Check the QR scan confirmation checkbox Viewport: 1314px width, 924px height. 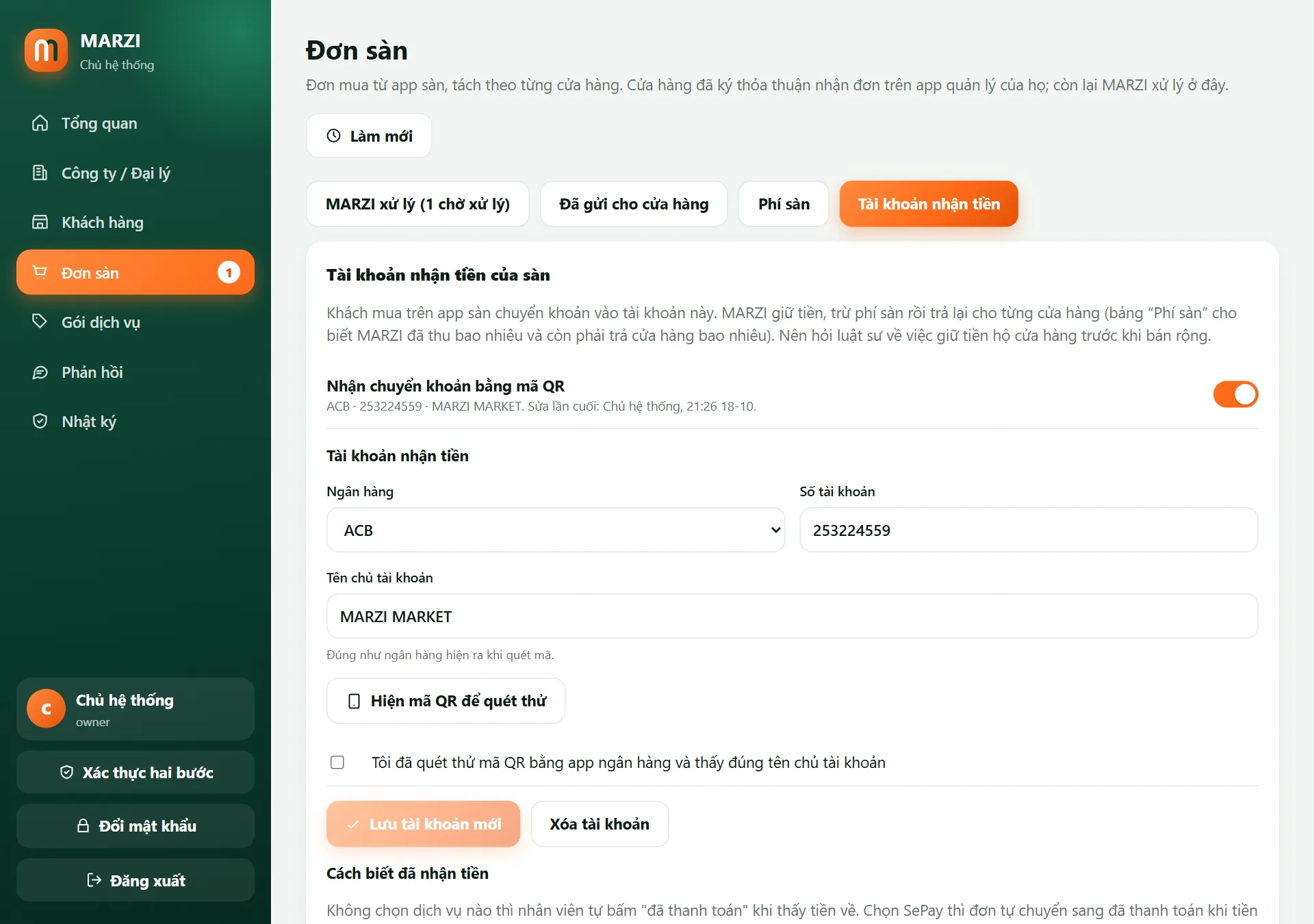click(x=337, y=762)
